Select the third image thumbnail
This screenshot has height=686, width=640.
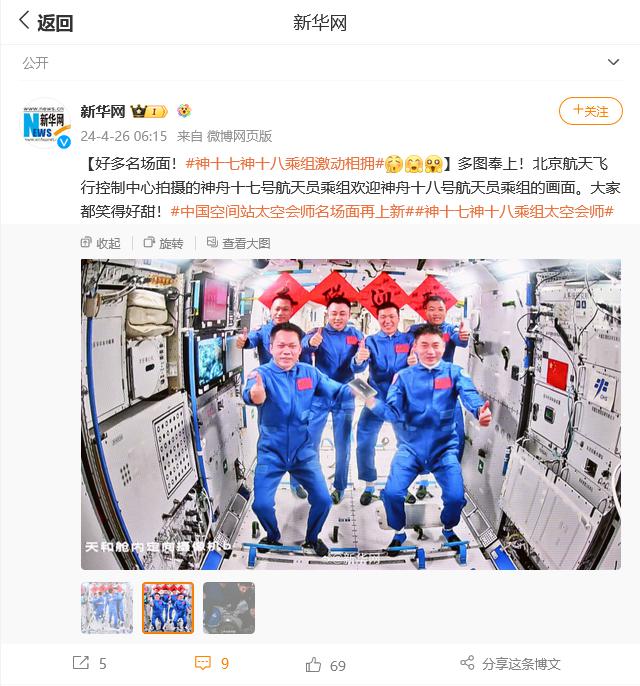click(x=229, y=608)
